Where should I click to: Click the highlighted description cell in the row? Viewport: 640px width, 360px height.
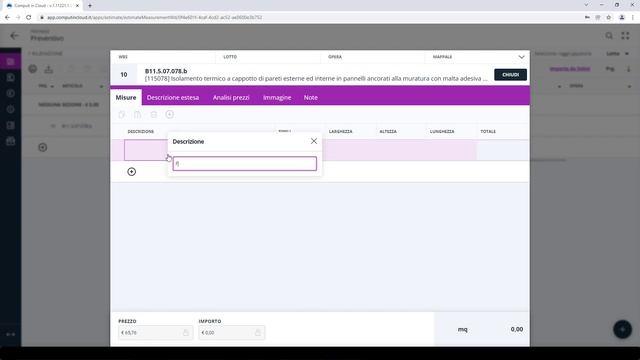(145, 150)
